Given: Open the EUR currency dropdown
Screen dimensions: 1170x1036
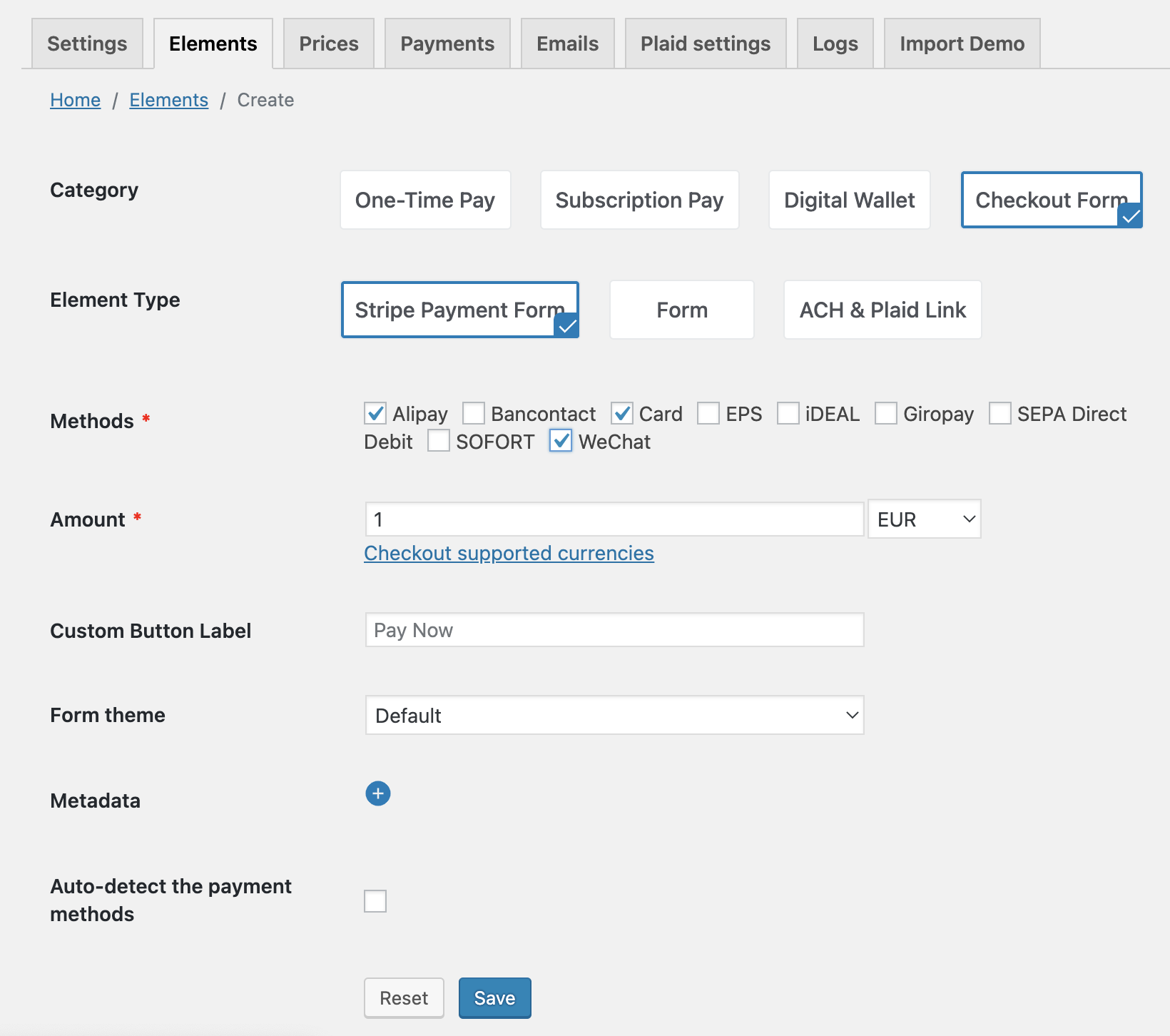Looking at the screenshot, I should click(924, 519).
